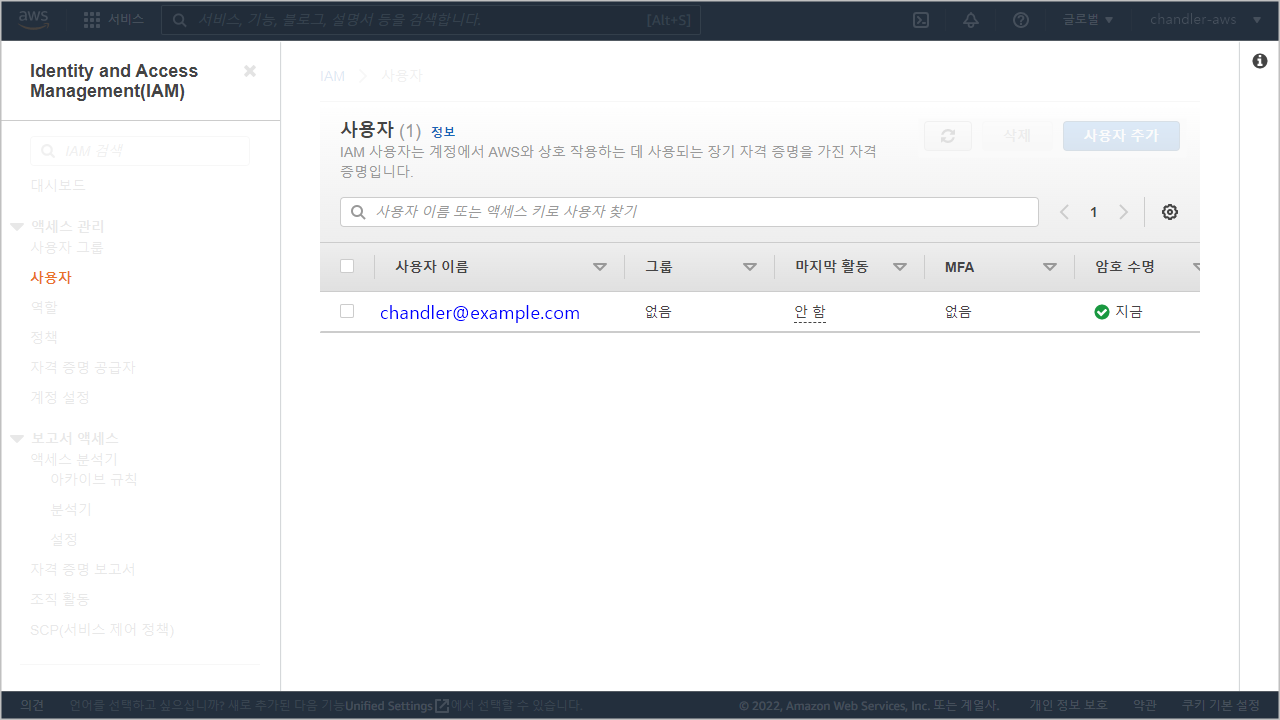
Task: Click the 서비스 menu label
Action: tap(126, 20)
